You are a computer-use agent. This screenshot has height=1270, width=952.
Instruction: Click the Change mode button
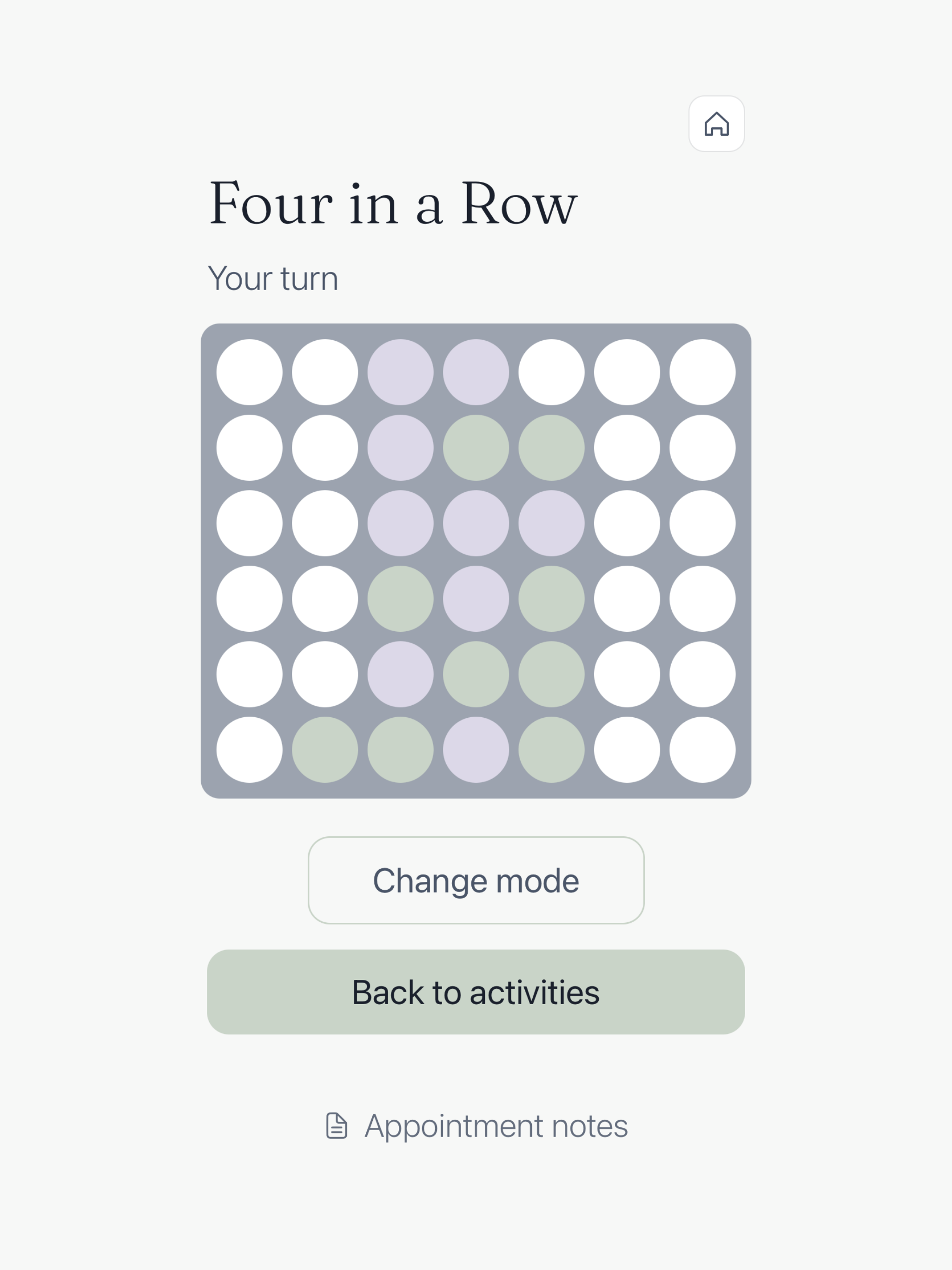pyautogui.click(x=476, y=880)
